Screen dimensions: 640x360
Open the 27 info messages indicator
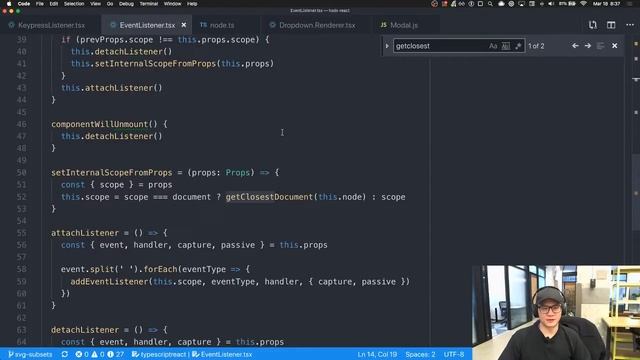pos(116,354)
